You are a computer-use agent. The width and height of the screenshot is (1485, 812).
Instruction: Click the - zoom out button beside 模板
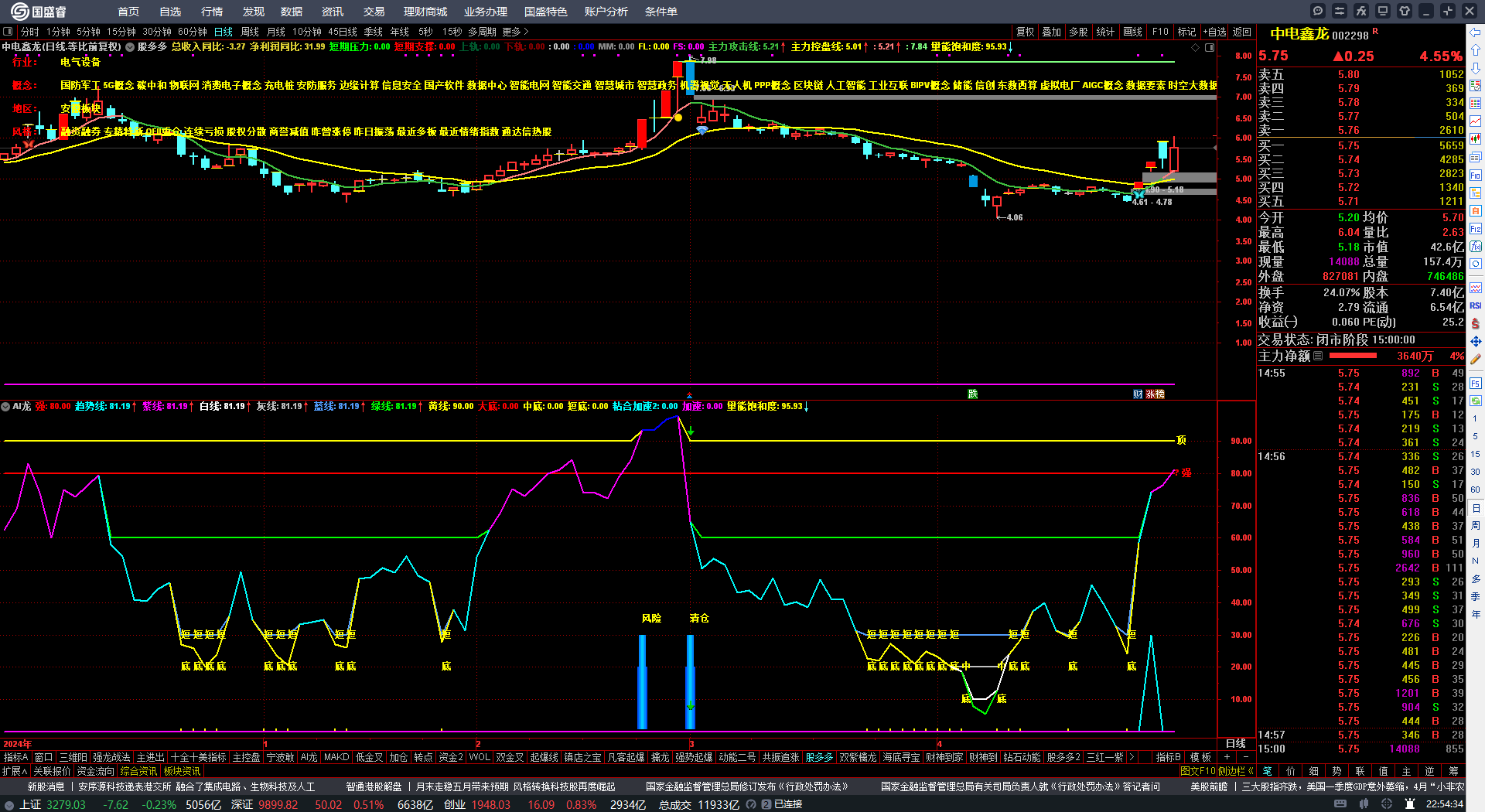point(1245,757)
